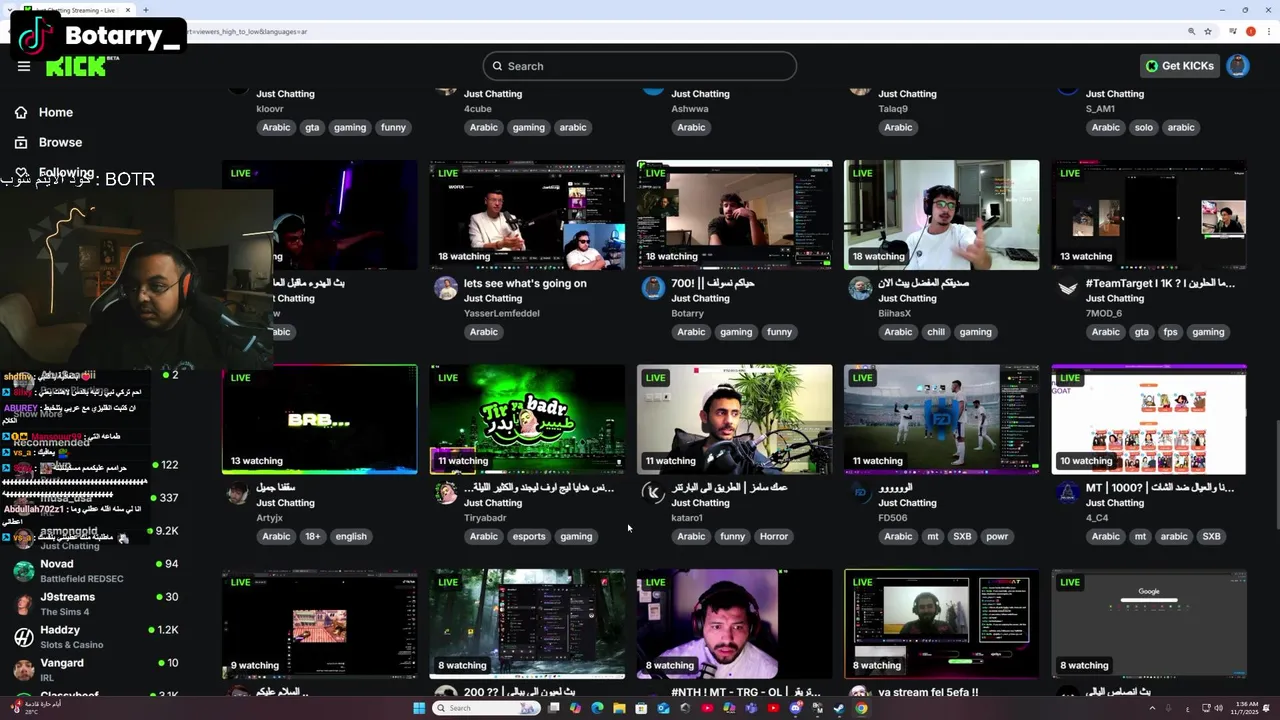This screenshot has width=1280, height=720.
Task: Open BRB stream thumbnail by Artyjx
Action: [x=320, y=419]
